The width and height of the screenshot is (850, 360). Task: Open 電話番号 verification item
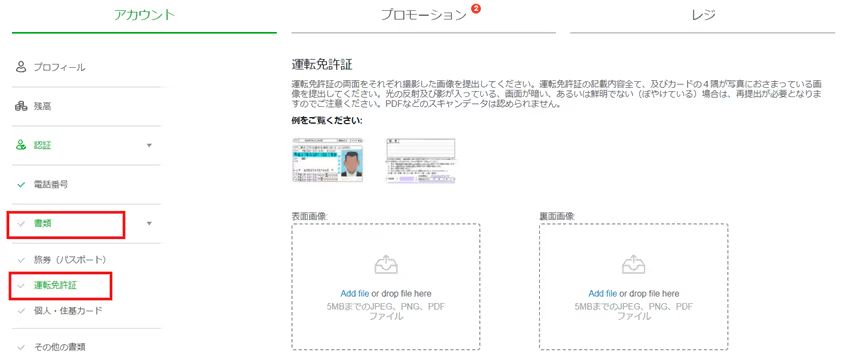[x=51, y=184]
